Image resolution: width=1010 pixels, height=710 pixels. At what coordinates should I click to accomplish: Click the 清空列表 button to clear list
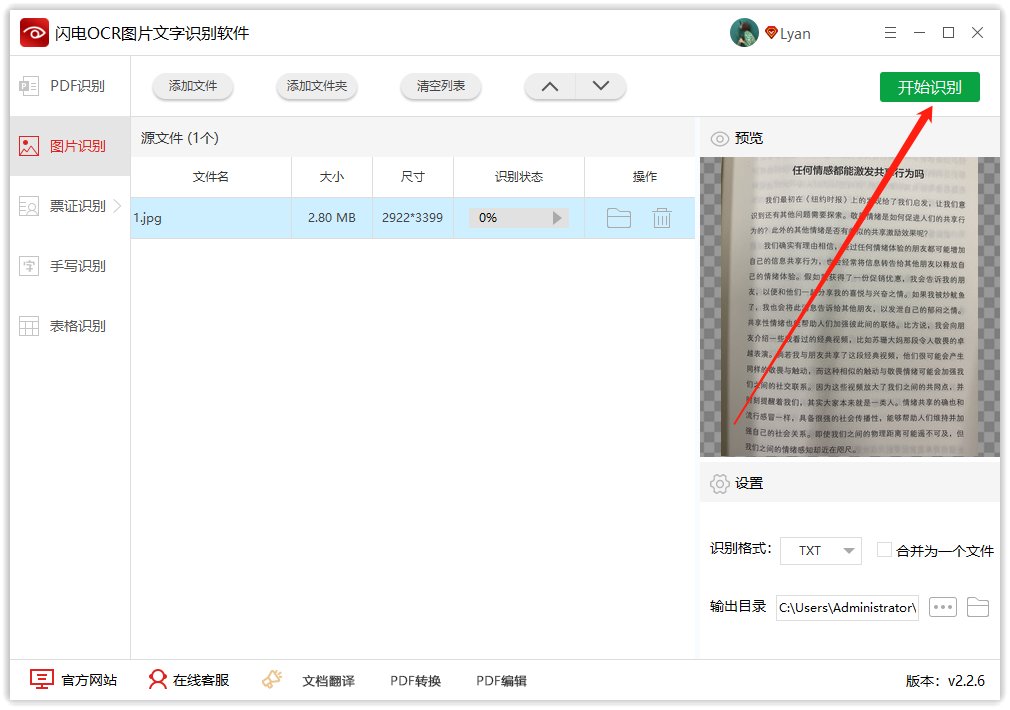click(x=440, y=87)
